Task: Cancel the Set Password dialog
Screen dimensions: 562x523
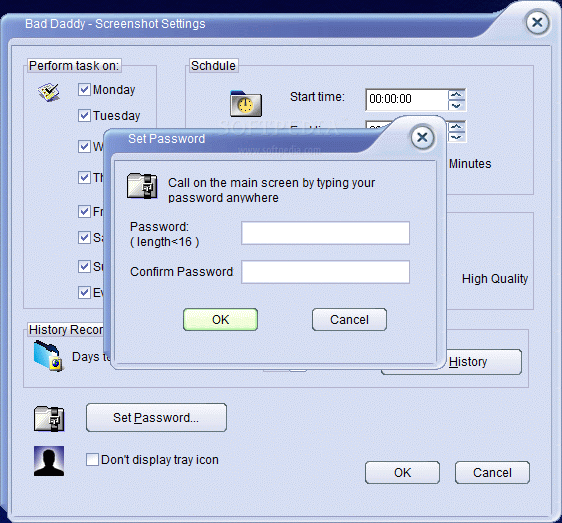Action: tap(349, 319)
